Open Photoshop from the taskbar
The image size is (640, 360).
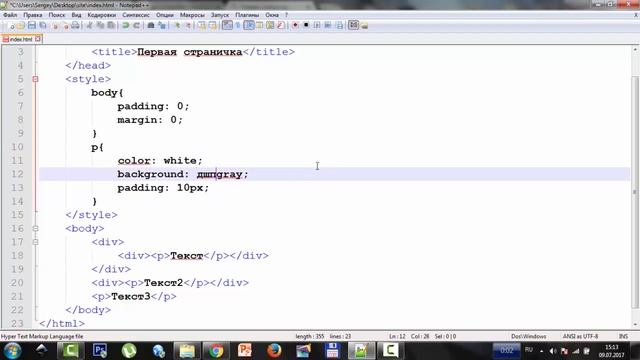100,351
